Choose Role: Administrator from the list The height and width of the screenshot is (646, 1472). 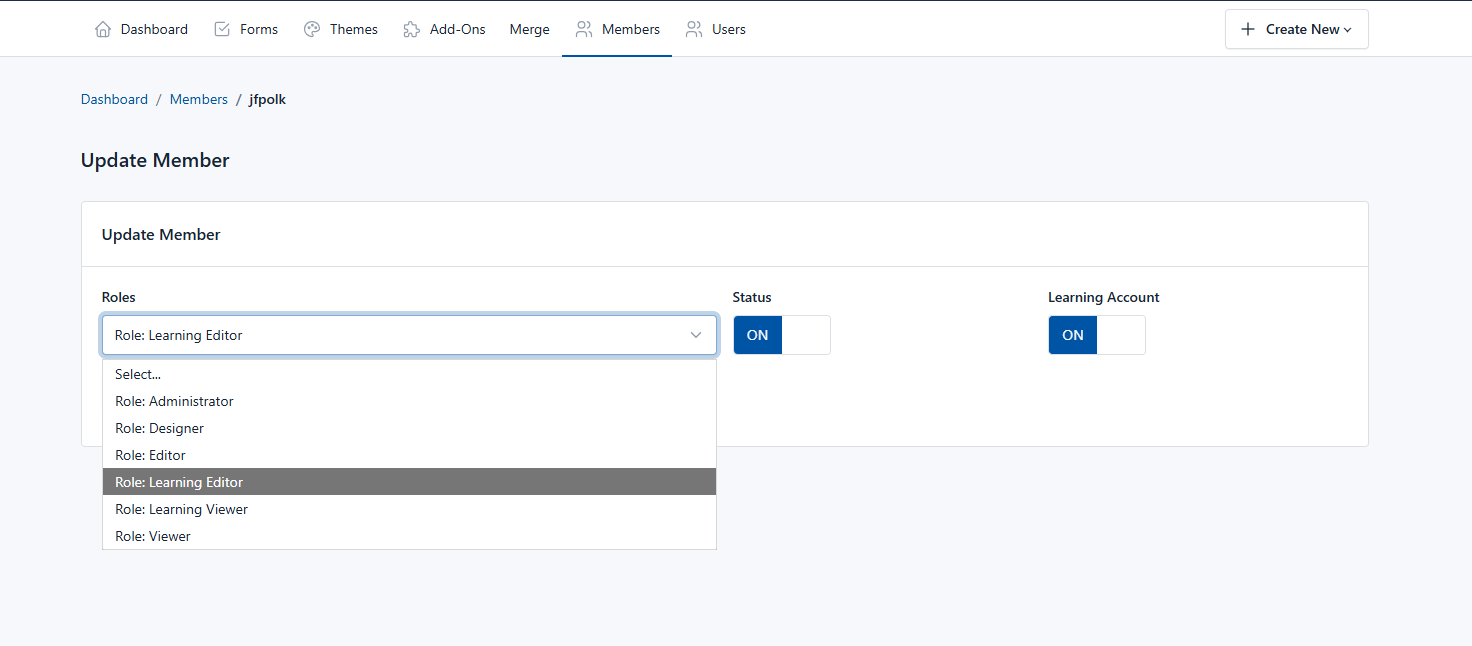click(x=174, y=401)
